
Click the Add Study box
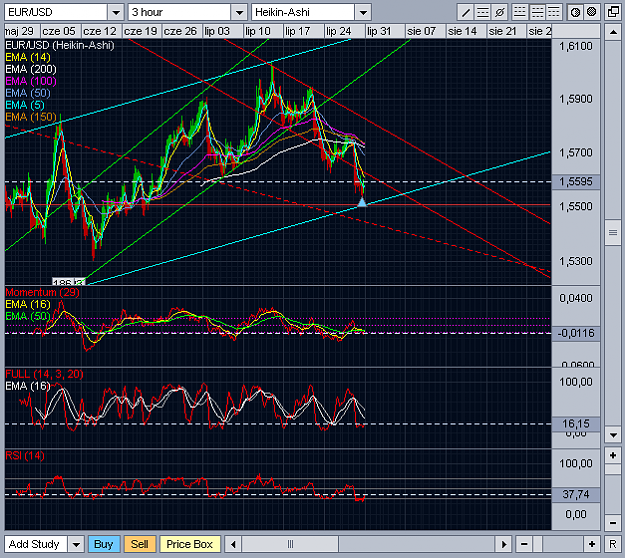click(36, 544)
